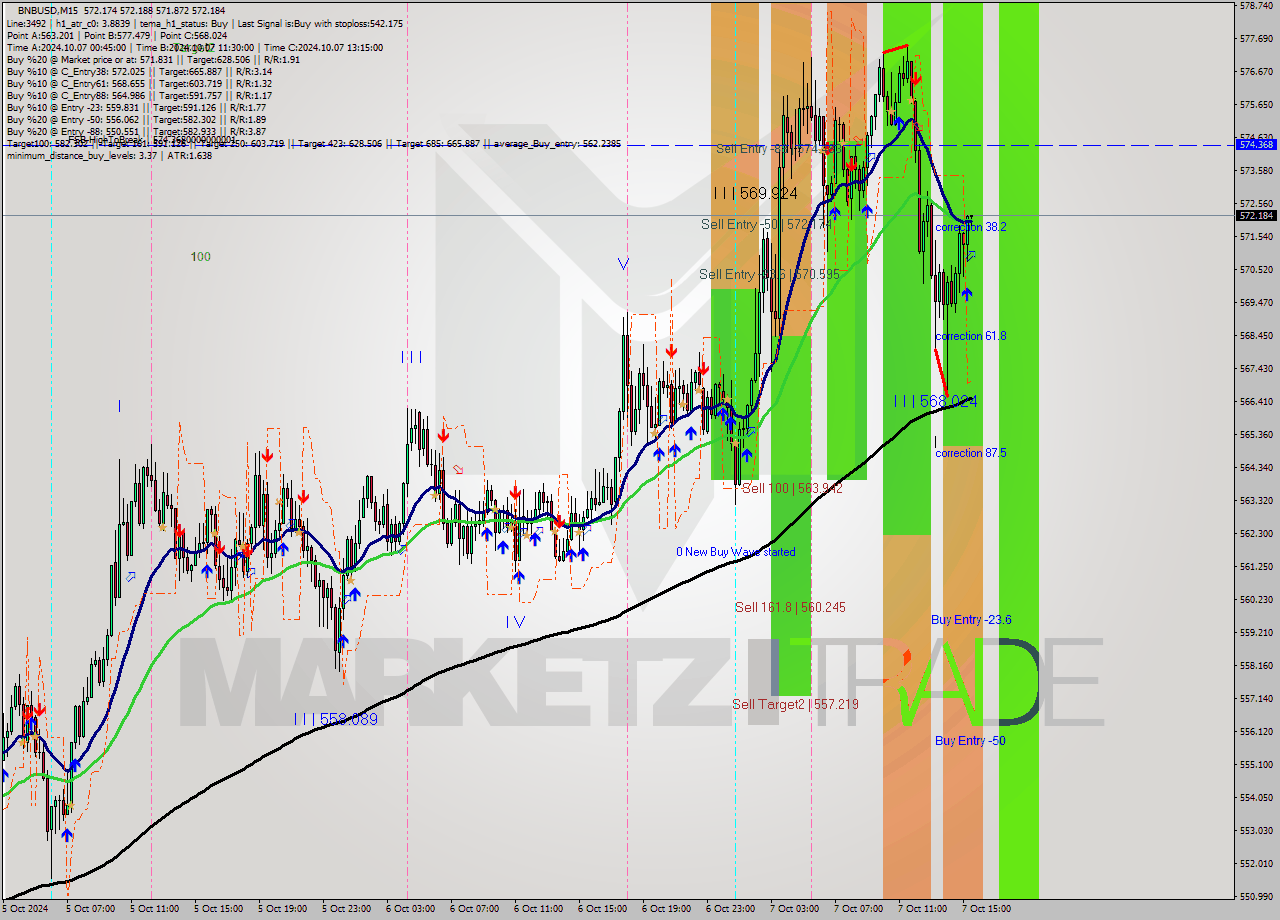Click the 578.740 price axis label

coord(1256,6)
